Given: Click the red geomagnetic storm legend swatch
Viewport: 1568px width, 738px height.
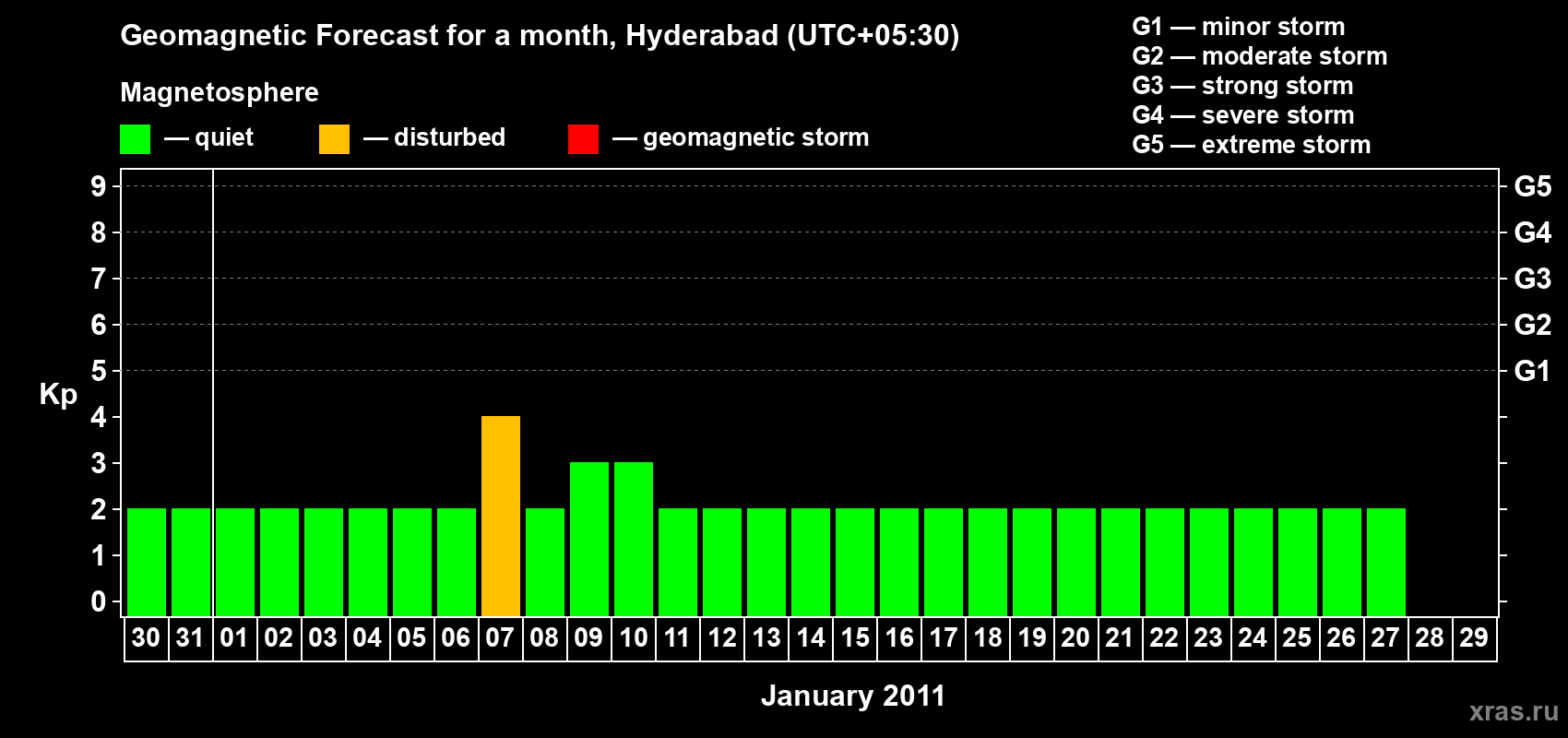Looking at the screenshot, I should (x=583, y=139).
